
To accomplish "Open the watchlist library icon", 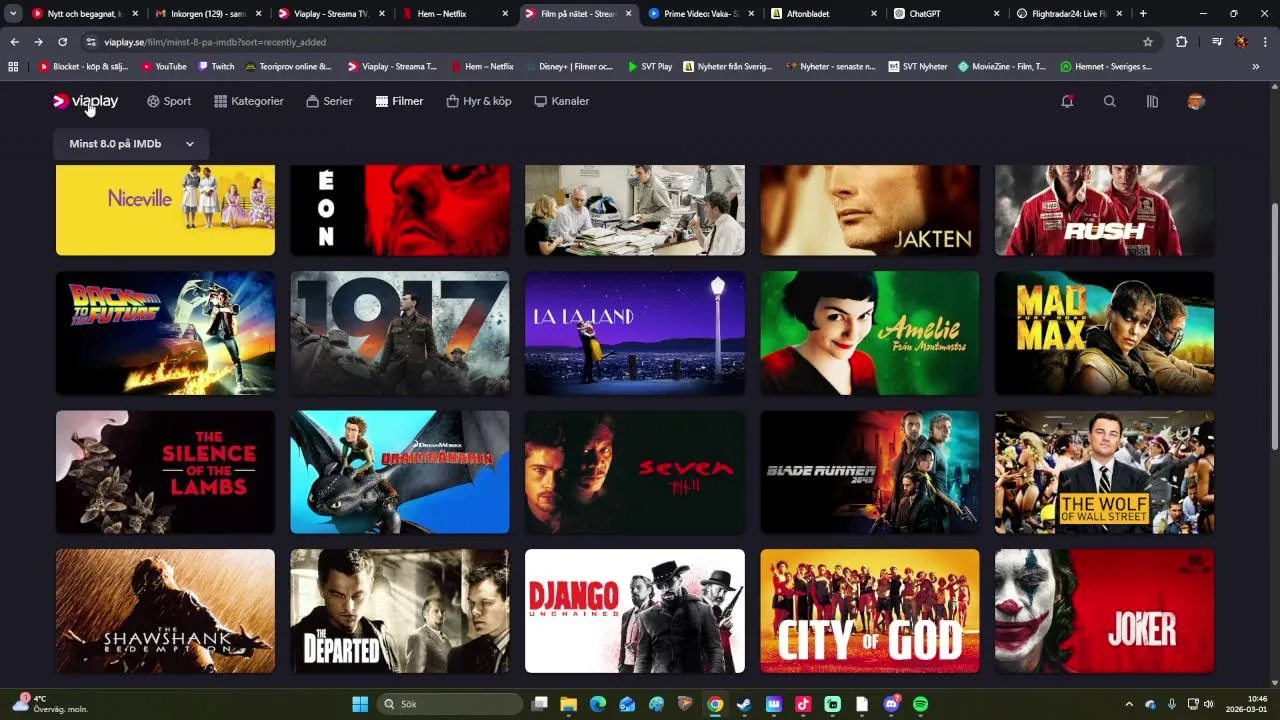I will (1152, 101).
